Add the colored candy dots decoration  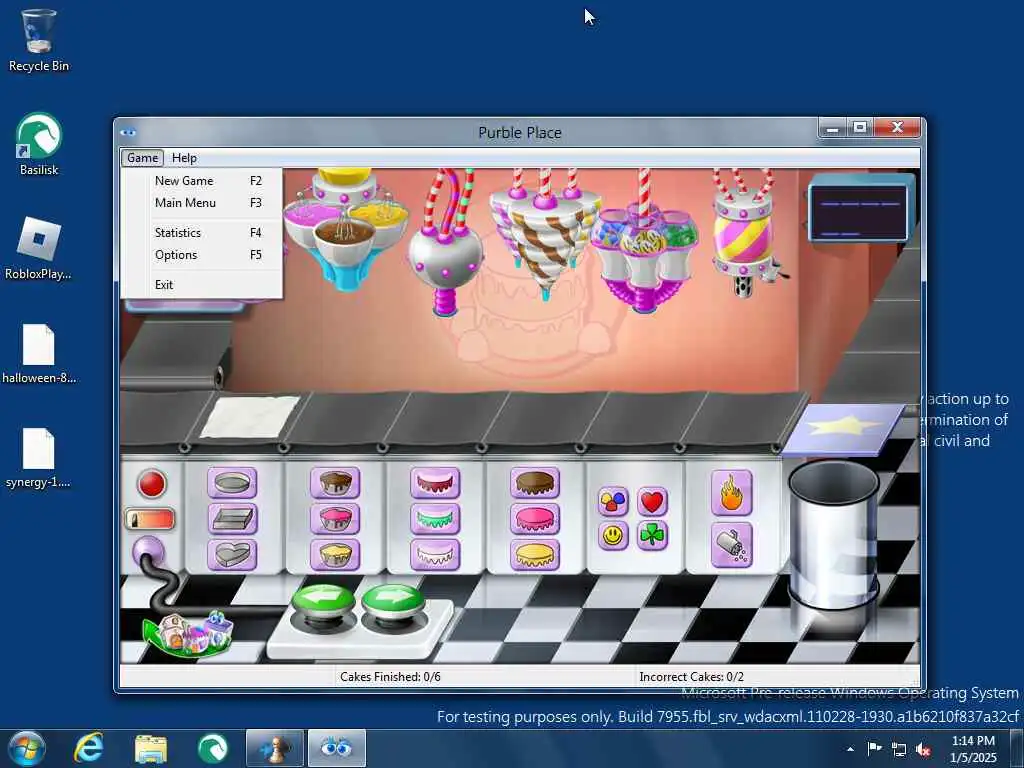613,502
